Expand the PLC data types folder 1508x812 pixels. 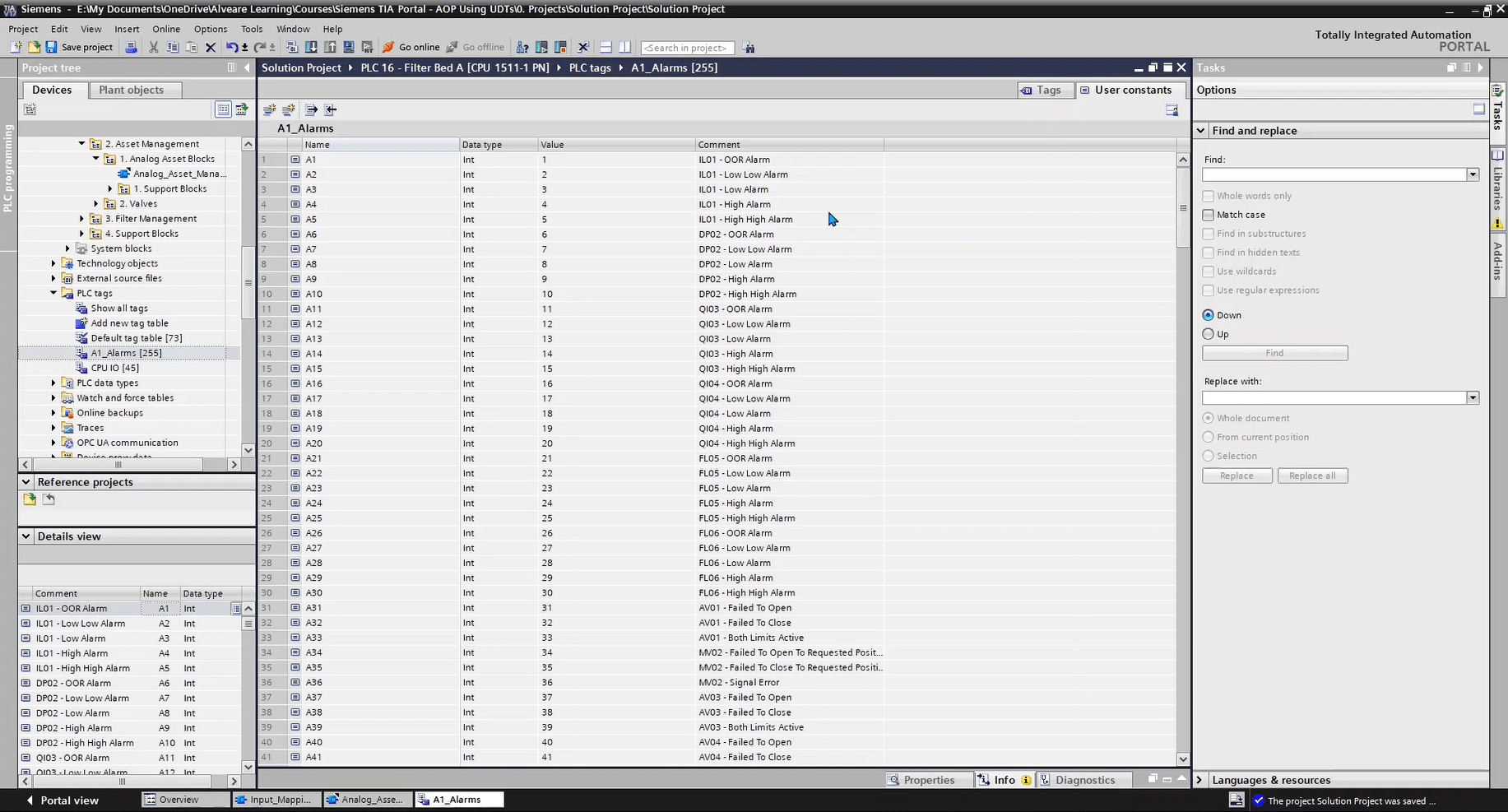54,383
